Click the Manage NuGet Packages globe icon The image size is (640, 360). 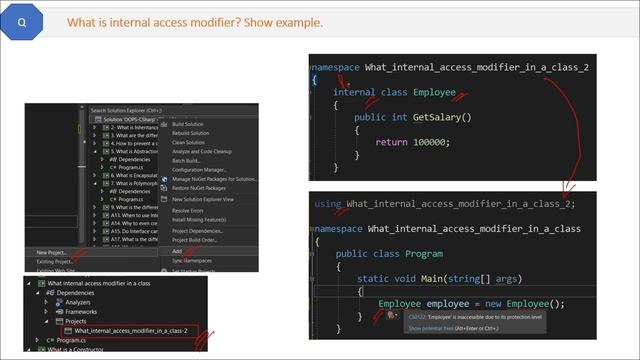(164, 179)
